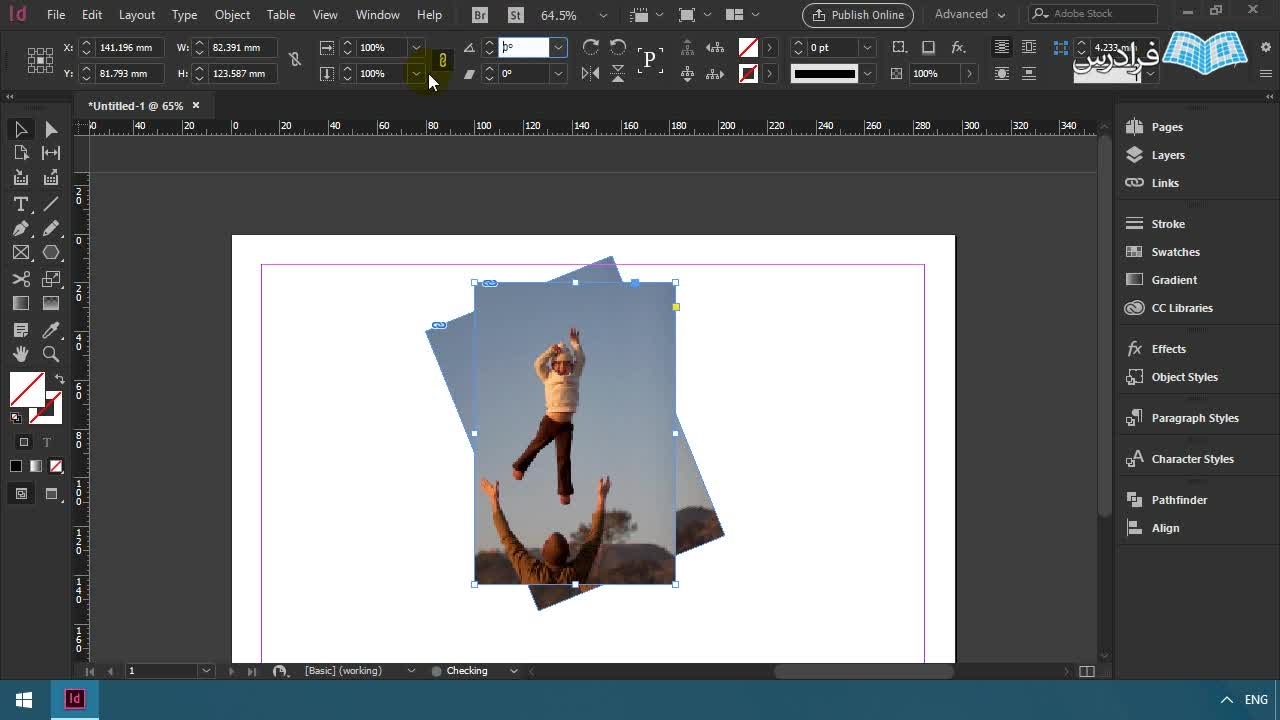Select the Hand tool

point(20,354)
